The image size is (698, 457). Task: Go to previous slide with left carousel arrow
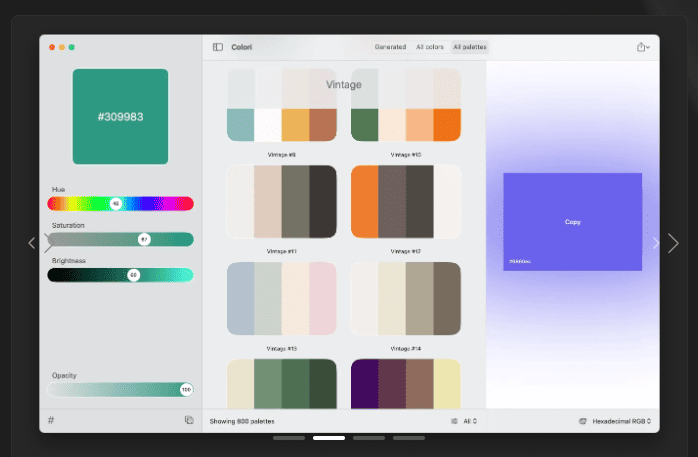click(32, 243)
